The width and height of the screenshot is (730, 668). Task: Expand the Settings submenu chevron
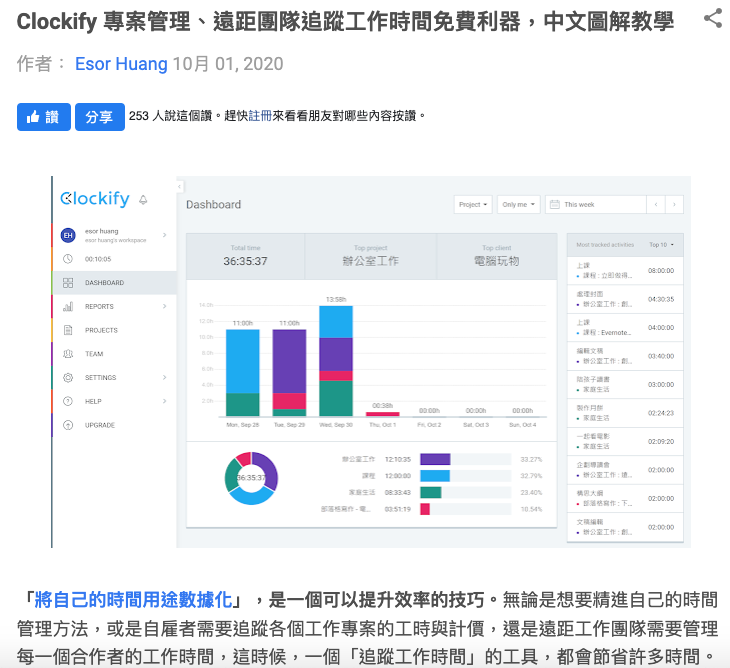pyautogui.click(x=164, y=378)
